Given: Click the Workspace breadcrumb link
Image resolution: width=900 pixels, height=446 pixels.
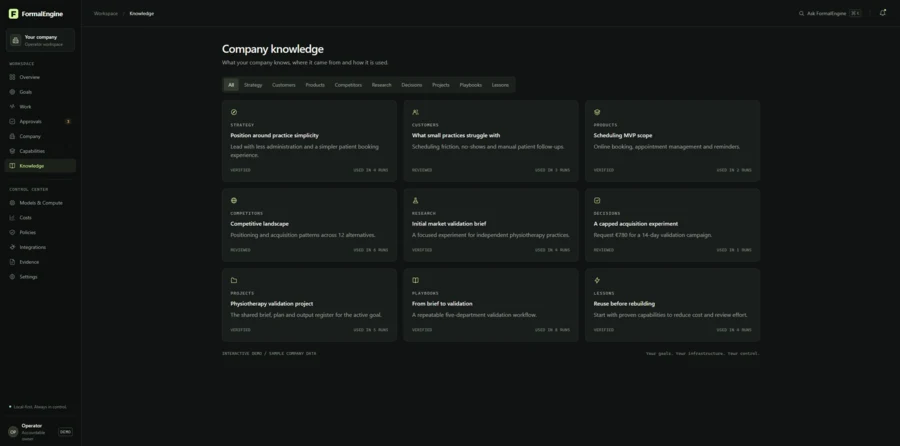Looking at the screenshot, I should pyautogui.click(x=106, y=13).
